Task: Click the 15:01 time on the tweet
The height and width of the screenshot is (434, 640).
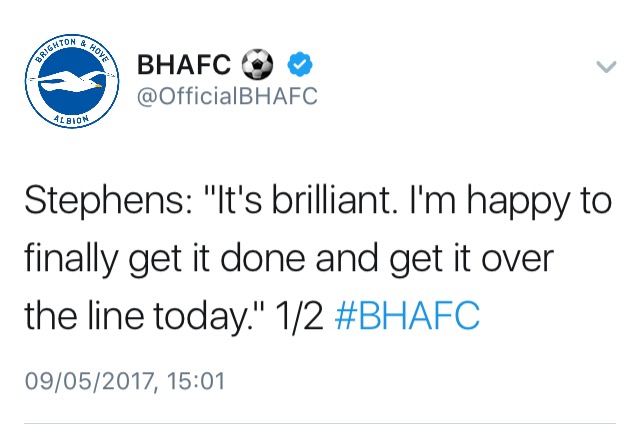Action: (196, 381)
